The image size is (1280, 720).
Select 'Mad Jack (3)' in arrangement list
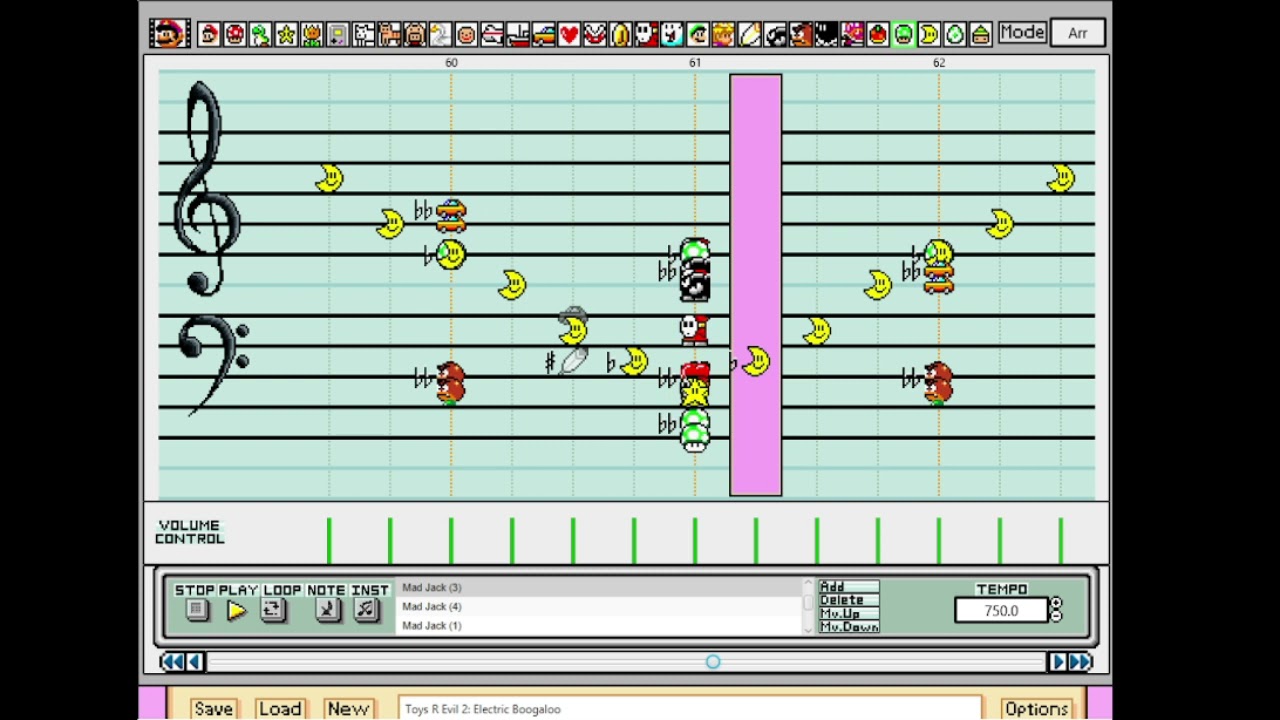point(600,588)
